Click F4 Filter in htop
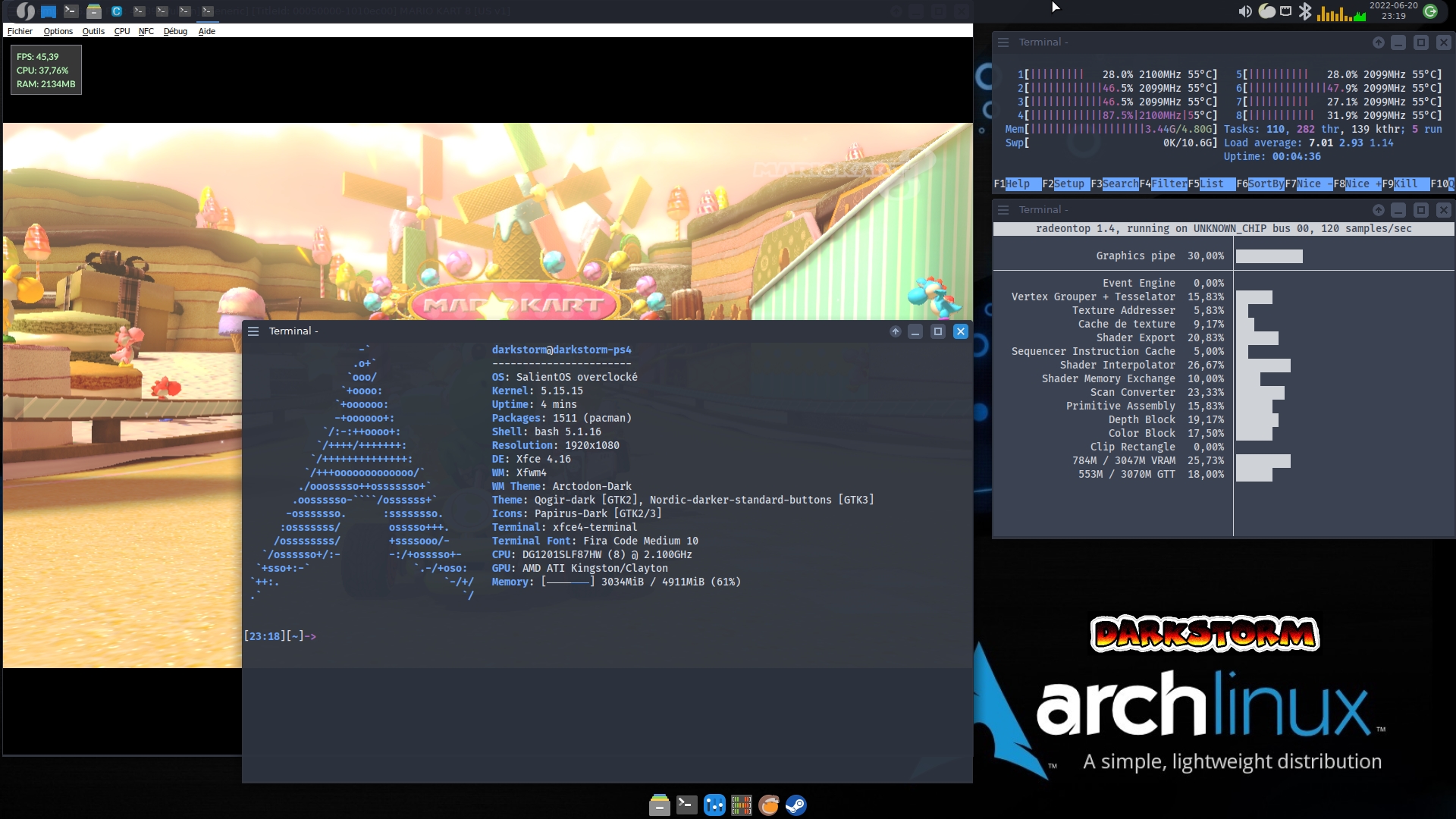1456x819 pixels. 1163,184
